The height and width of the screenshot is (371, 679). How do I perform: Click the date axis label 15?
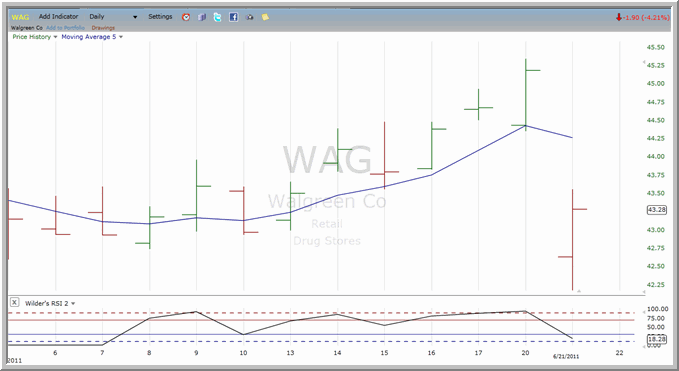click(385, 353)
